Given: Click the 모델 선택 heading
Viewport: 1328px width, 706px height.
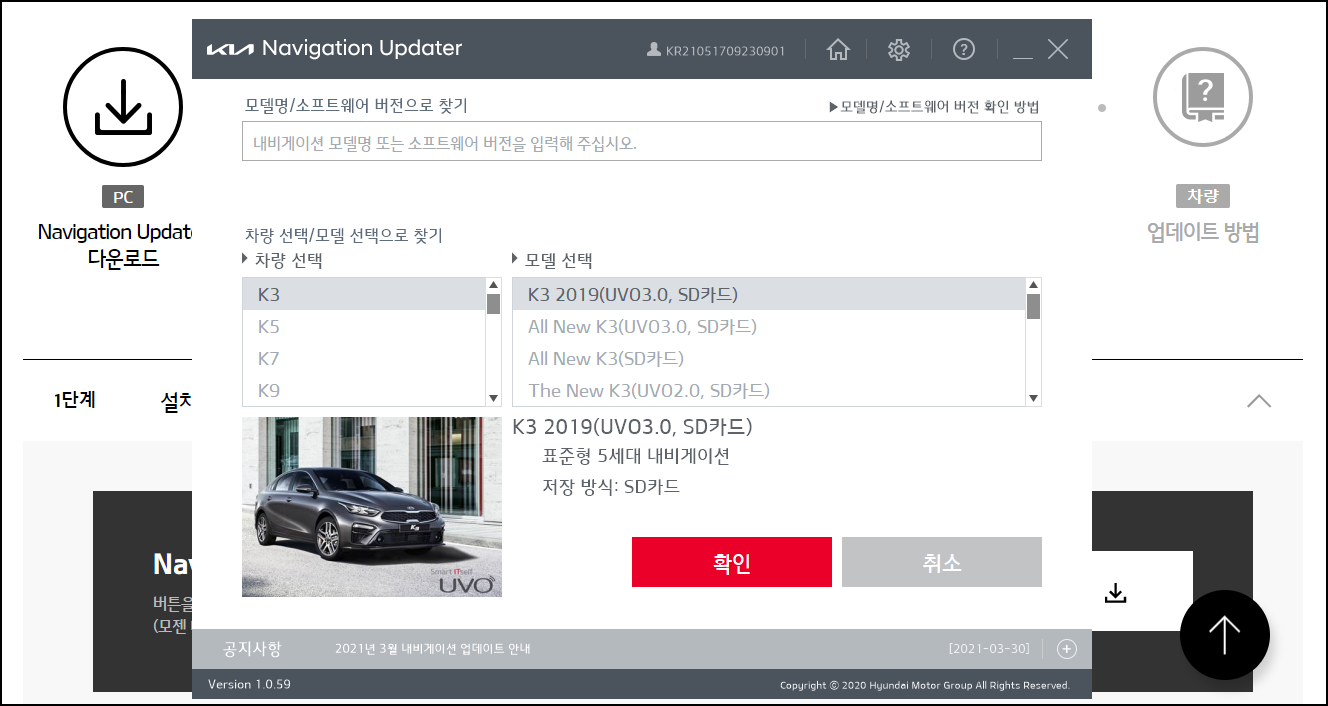Looking at the screenshot, I should point(559,261).
